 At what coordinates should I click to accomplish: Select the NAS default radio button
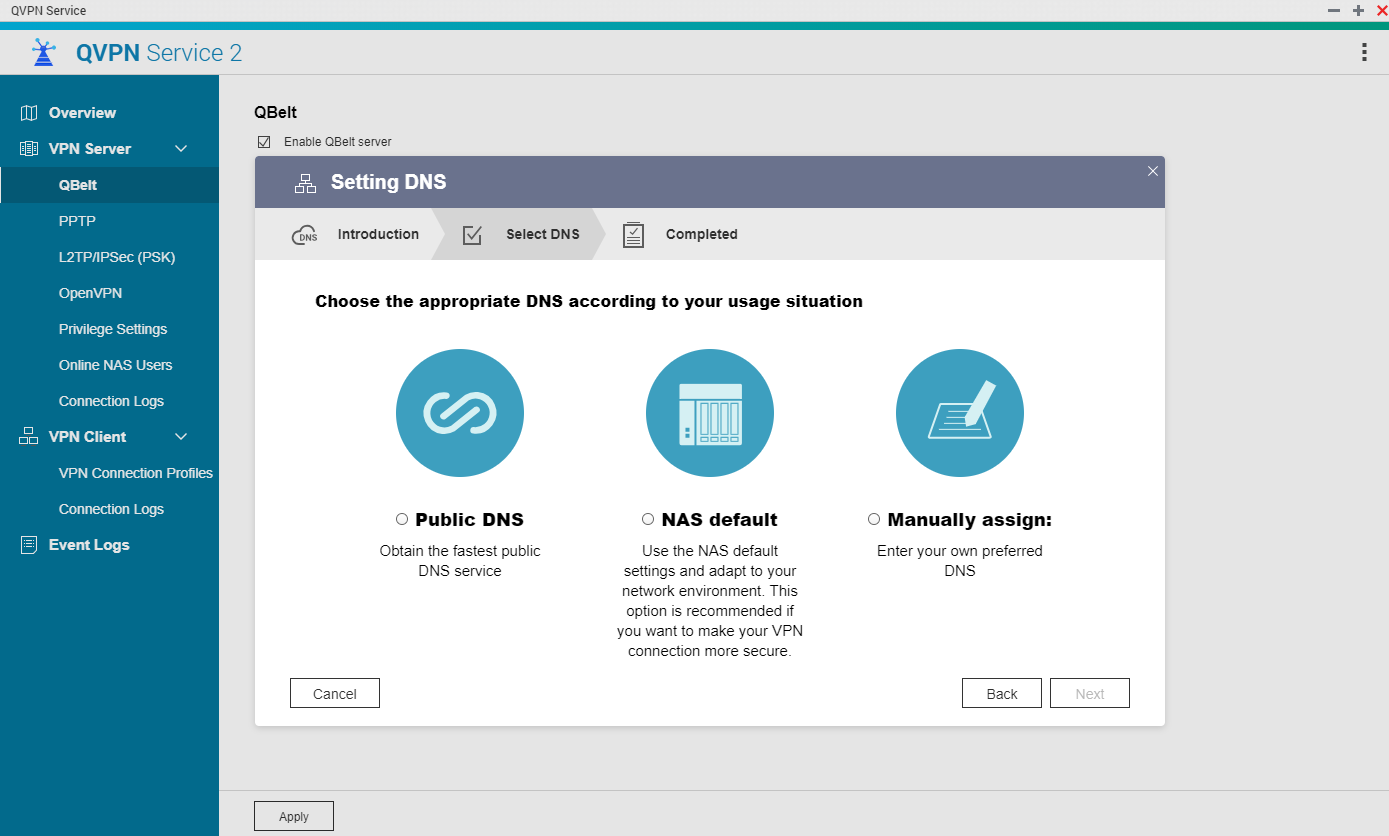tap(648, 519)
